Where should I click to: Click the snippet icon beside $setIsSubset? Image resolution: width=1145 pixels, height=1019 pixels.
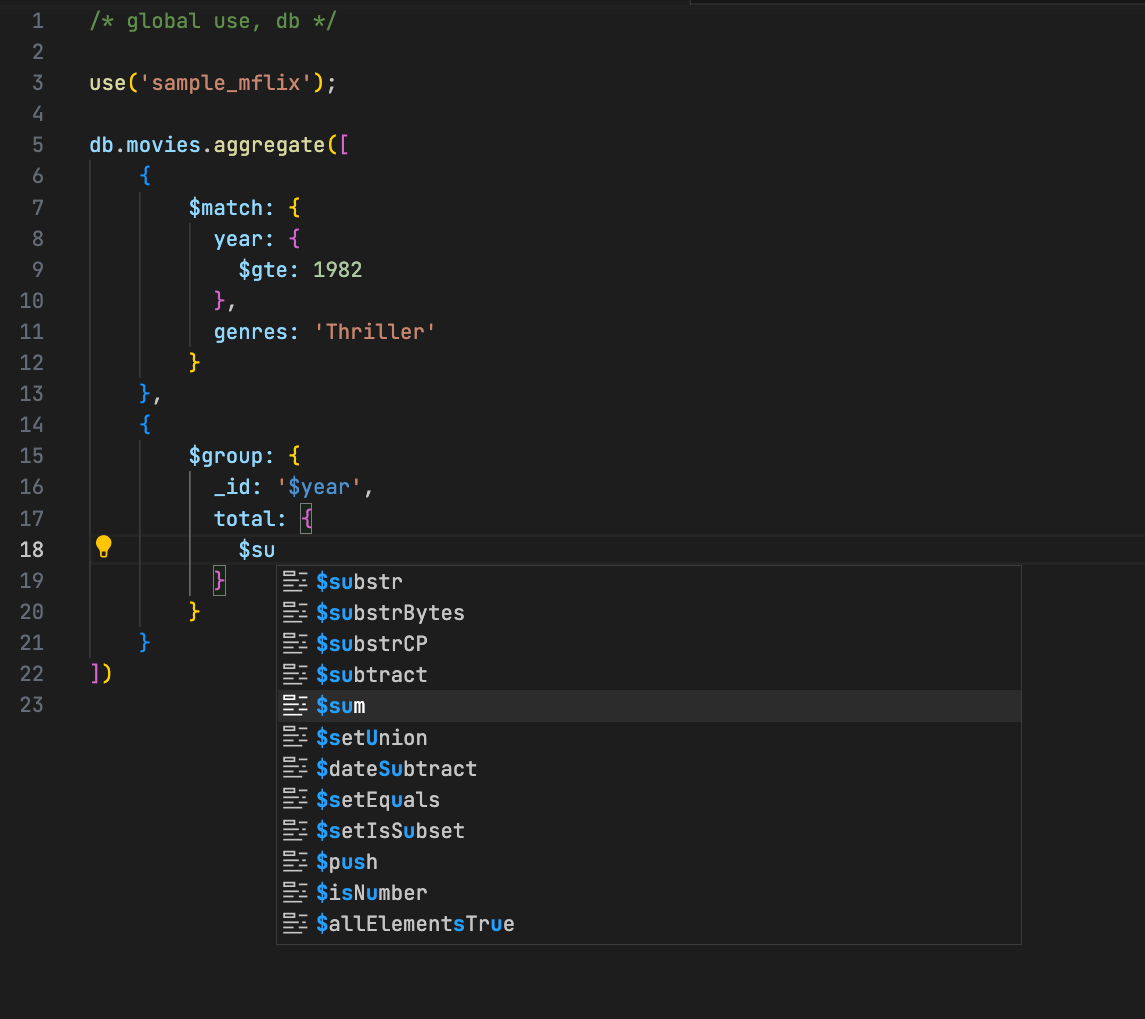pos(295,830)
